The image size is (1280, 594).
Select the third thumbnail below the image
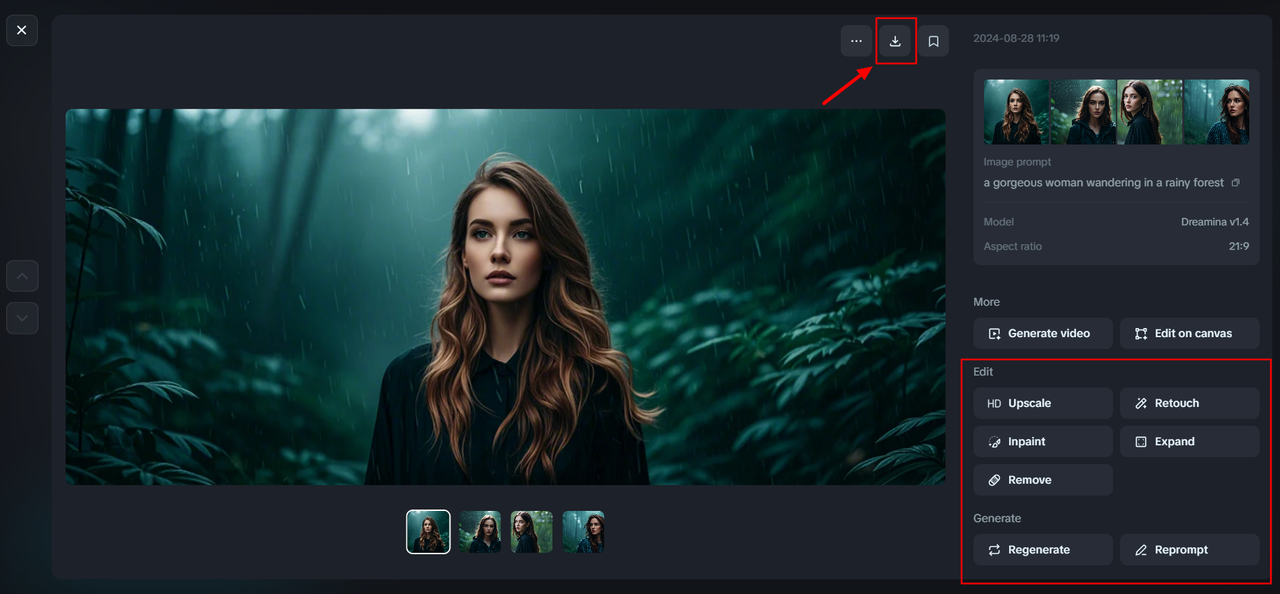[x=532, y=532]
